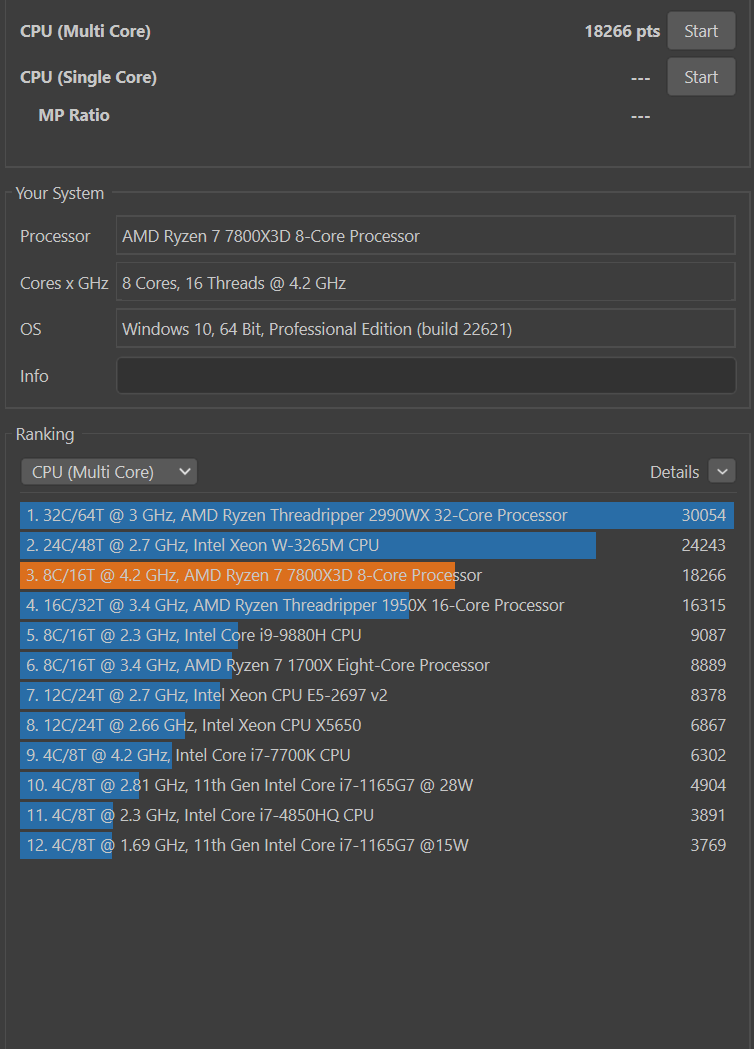This screenshot has height=1049, width=754.
Task: Select the Threadripper 2990WX ranking row
Action: (x=377, y=515)
